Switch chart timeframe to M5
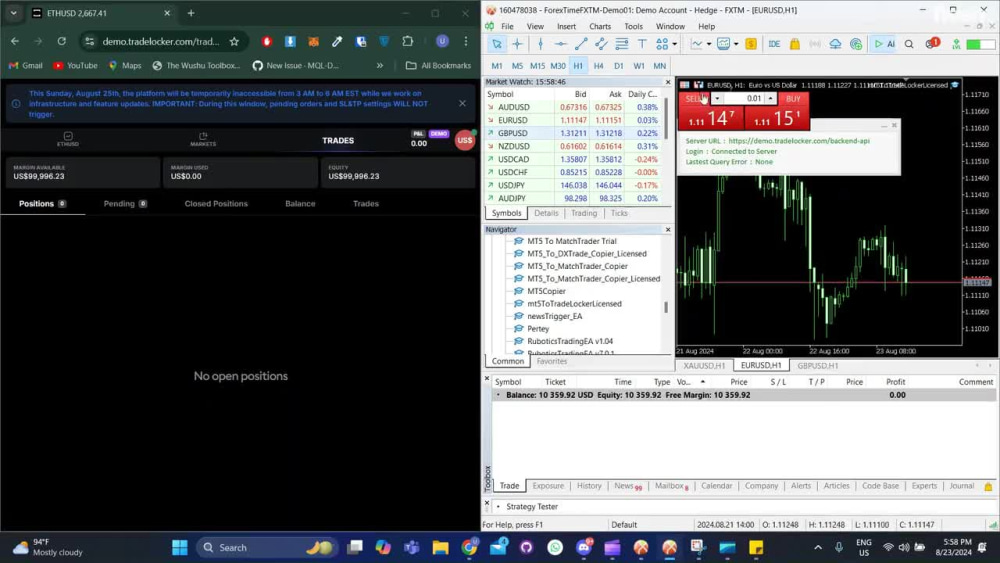 point(517,66)
